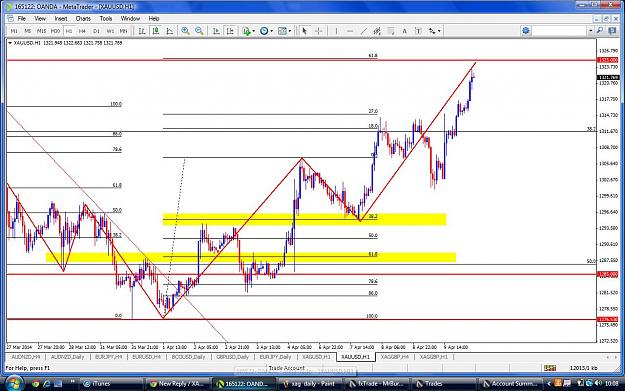
Task: Switch to the XAGGBP,H4 chart tab
Action: coord(395,357)
